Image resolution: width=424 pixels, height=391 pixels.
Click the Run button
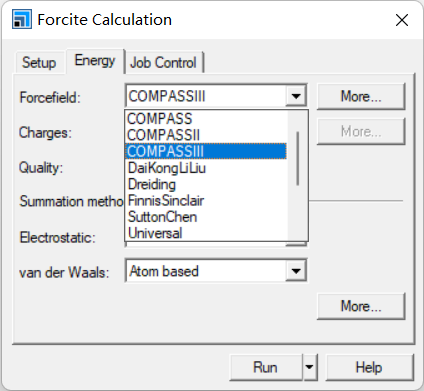pyautogui.click(x=266, y=367)
